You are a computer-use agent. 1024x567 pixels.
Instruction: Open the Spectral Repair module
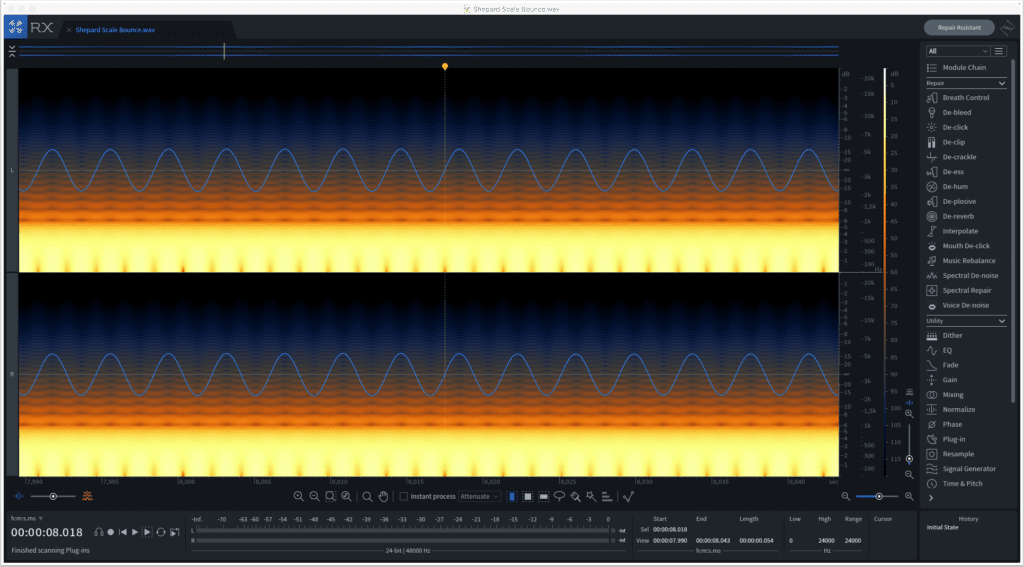tap(966, 290)
